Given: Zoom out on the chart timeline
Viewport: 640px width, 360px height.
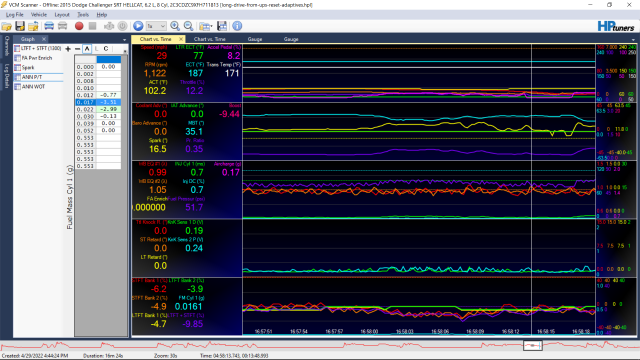Looking at the screenshot, I should (189, 26).
